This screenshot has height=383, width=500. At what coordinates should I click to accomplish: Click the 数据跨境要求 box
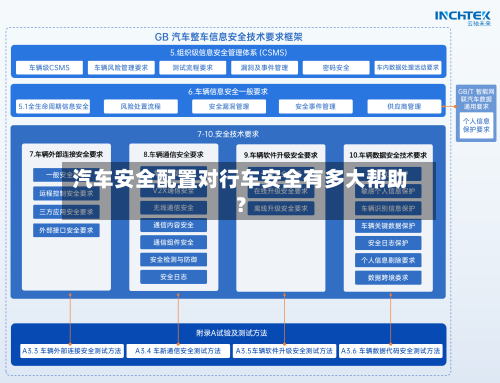point(388,278)
